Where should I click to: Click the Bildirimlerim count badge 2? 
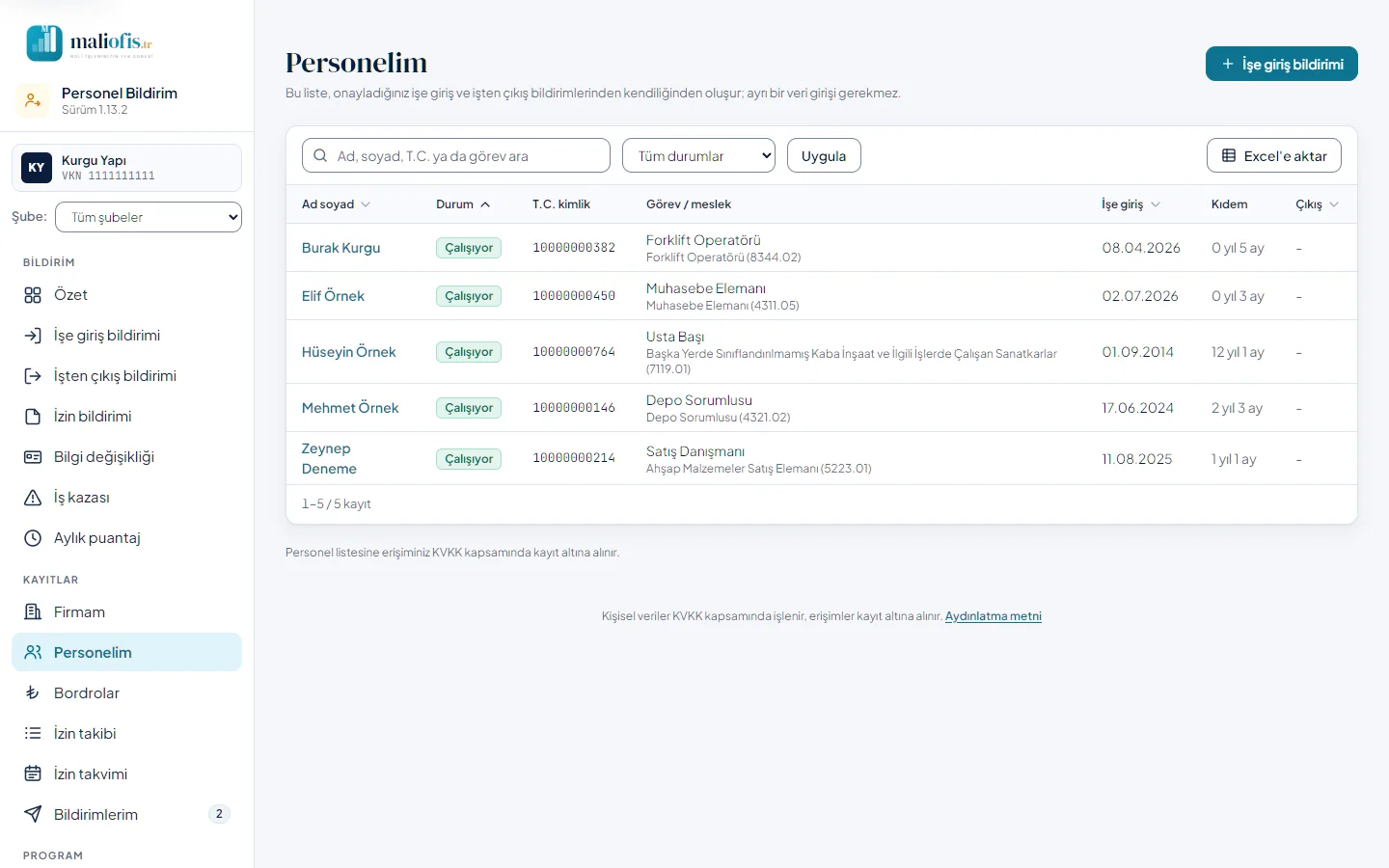tap(219, 814)
